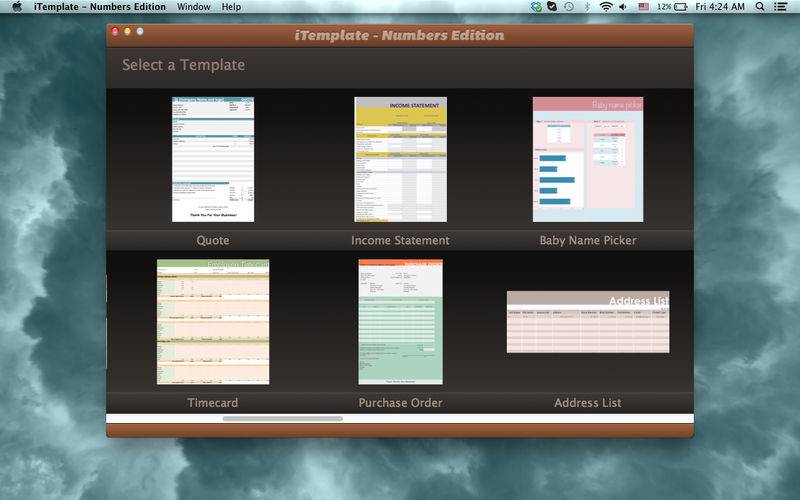
Task: Select the Quote template thumbnail
Action: (x=213, y=159)
